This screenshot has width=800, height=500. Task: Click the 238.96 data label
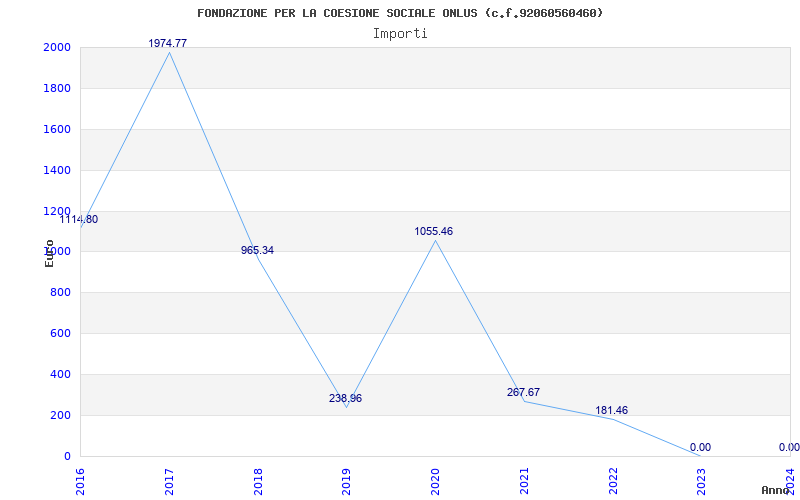coord(345,398)
